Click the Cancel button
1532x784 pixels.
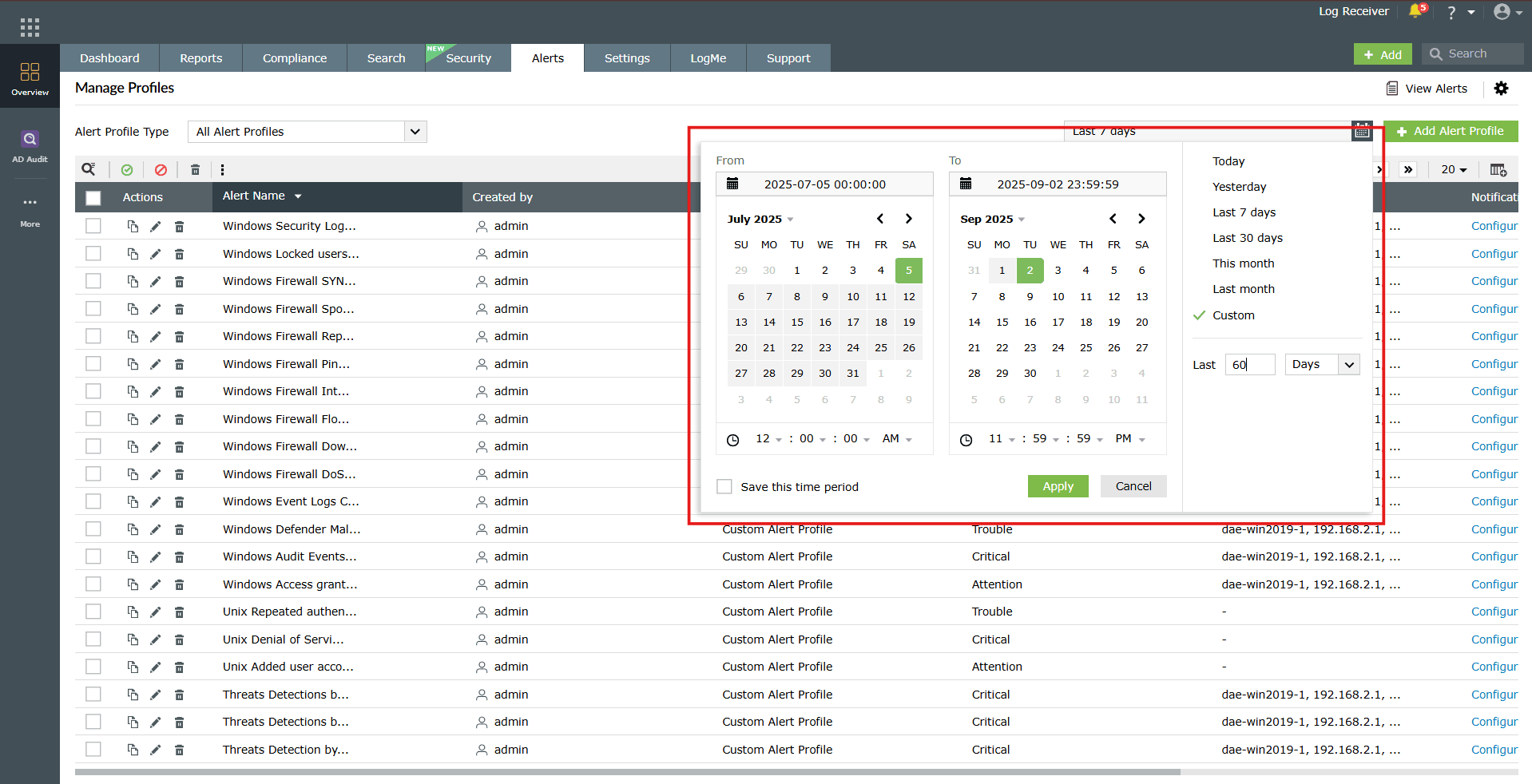(1133, 486)
